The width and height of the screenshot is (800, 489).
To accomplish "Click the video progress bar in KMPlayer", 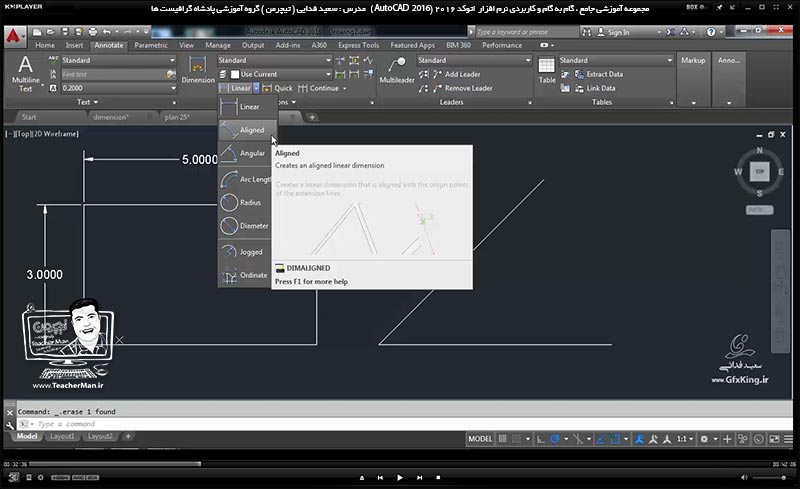I will (399, 464).
